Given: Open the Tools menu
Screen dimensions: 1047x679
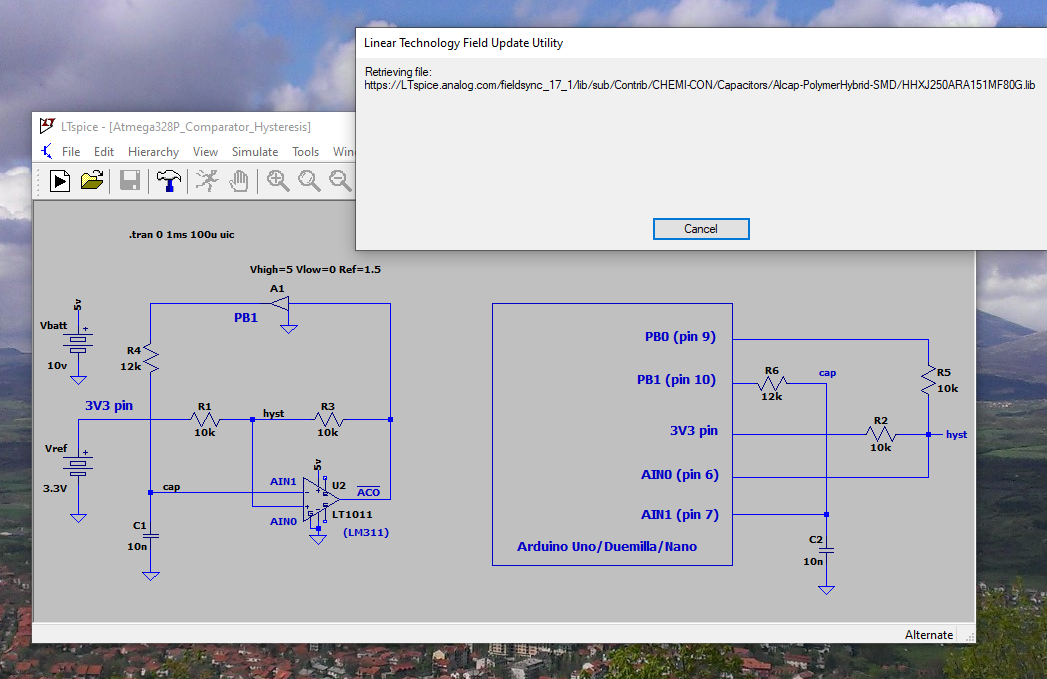Looking at the screenshot, I should coord(305,152).
